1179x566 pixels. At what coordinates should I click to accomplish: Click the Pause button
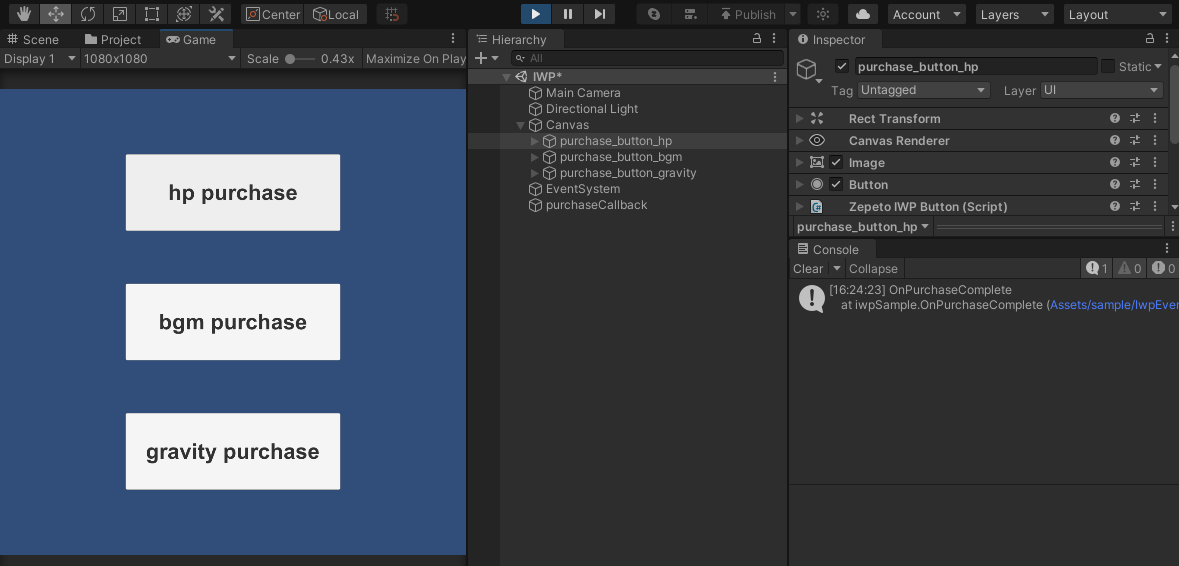tap(568, 14)
